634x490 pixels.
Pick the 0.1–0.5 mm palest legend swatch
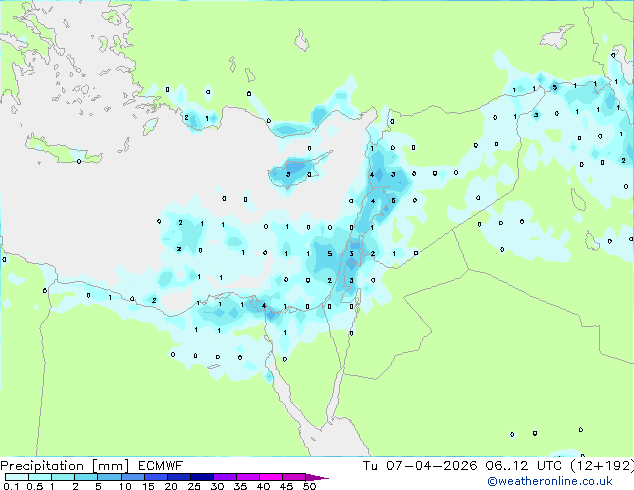tap(17, 477)
